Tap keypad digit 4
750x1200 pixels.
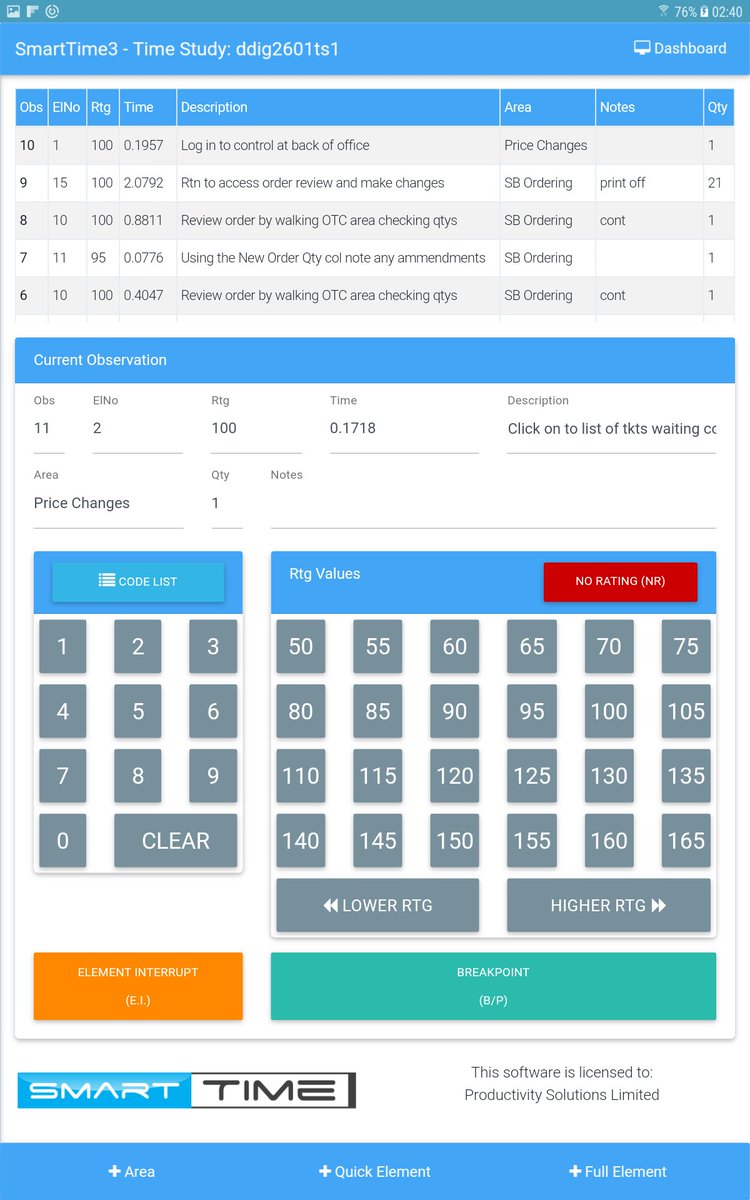point(62,711)
